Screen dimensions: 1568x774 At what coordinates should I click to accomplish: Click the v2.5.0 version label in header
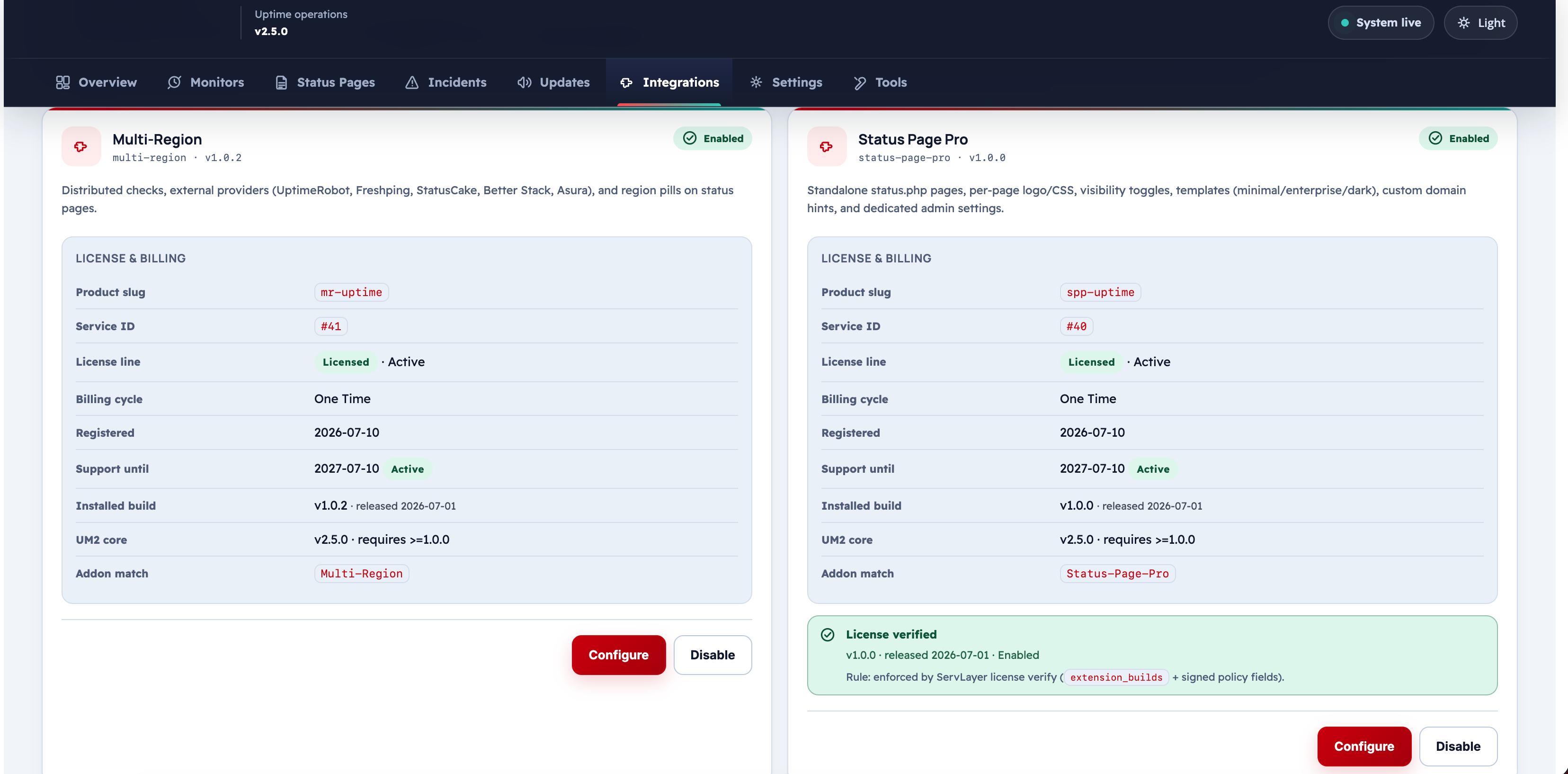click(271, 31)
